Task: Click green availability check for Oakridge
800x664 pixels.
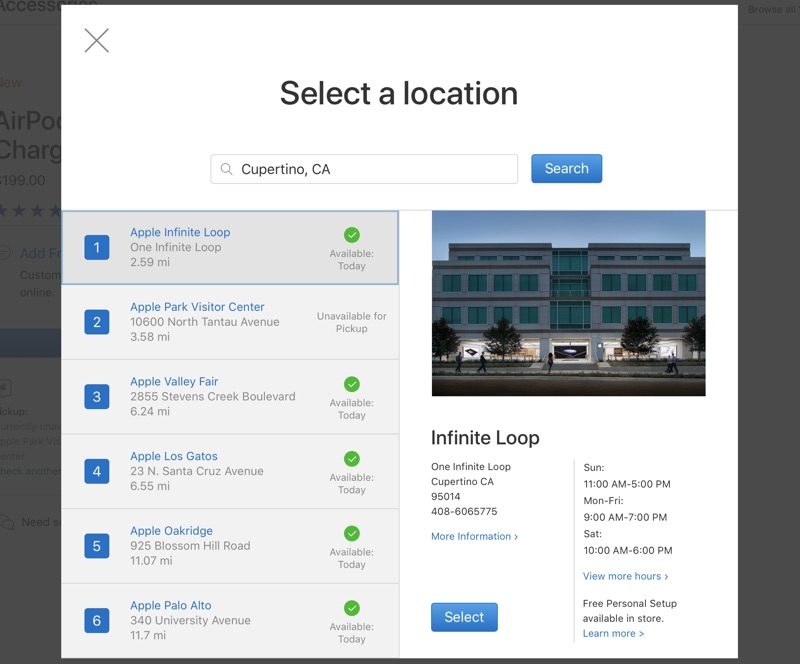Action: 352,533
